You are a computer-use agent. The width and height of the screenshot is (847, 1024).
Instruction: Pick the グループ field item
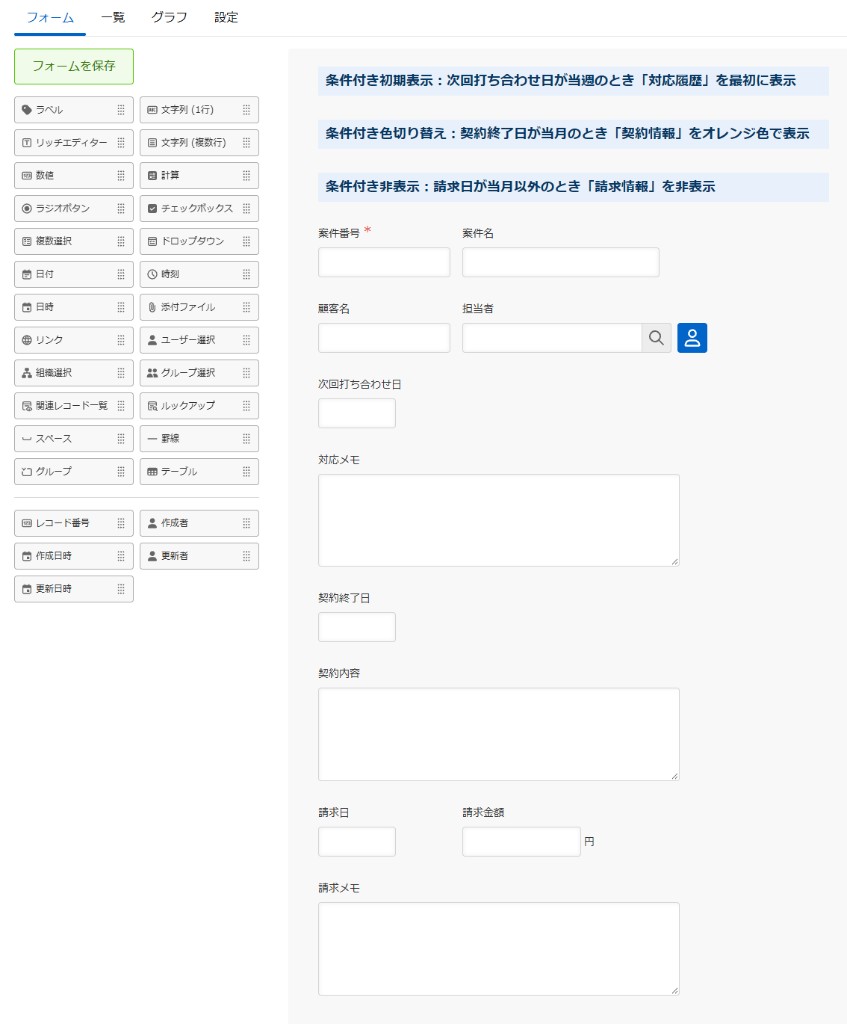click(74, 472)
